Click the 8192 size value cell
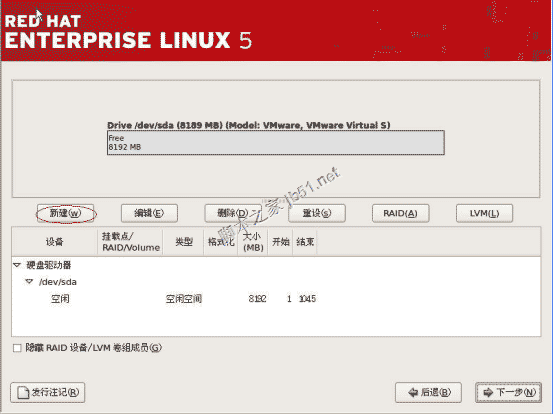Screen dimensions: 554x415 tap(257, 299)
